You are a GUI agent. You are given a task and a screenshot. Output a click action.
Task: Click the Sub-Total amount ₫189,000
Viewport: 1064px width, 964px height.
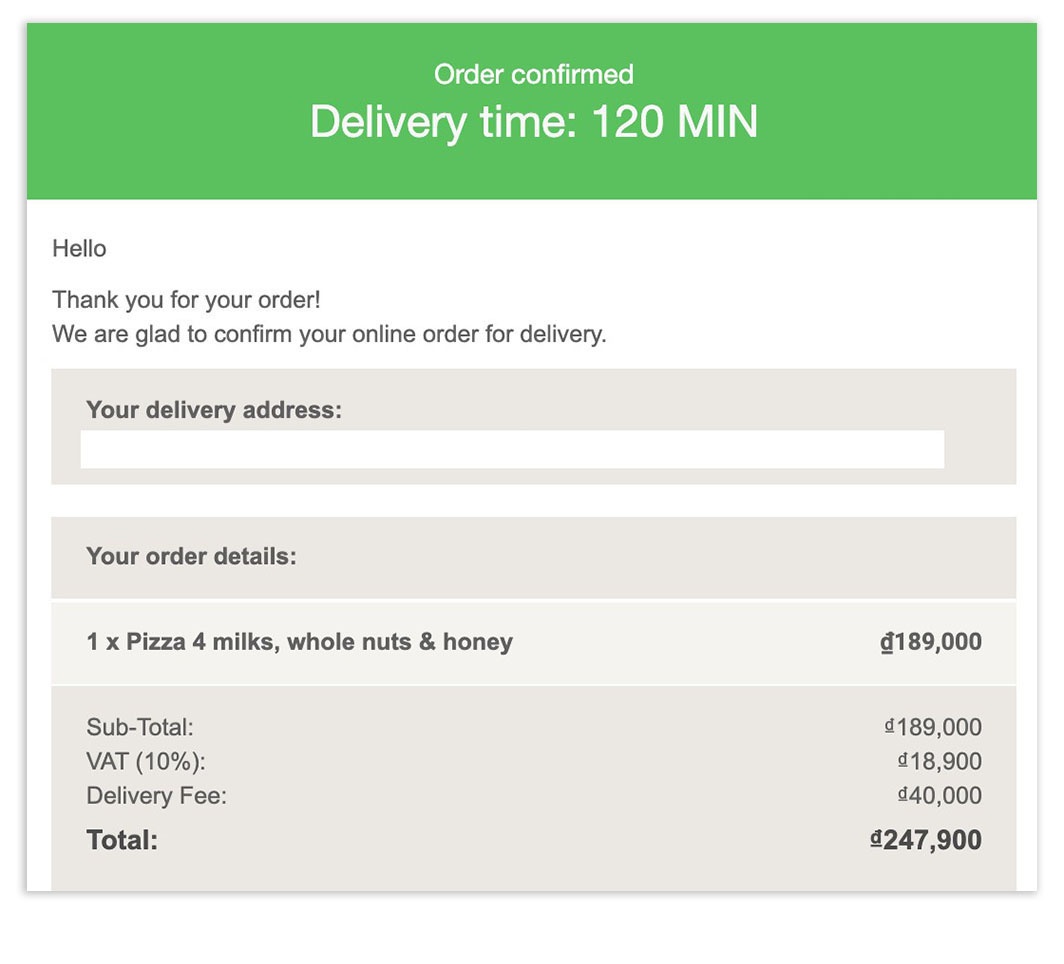pos(933,727)
